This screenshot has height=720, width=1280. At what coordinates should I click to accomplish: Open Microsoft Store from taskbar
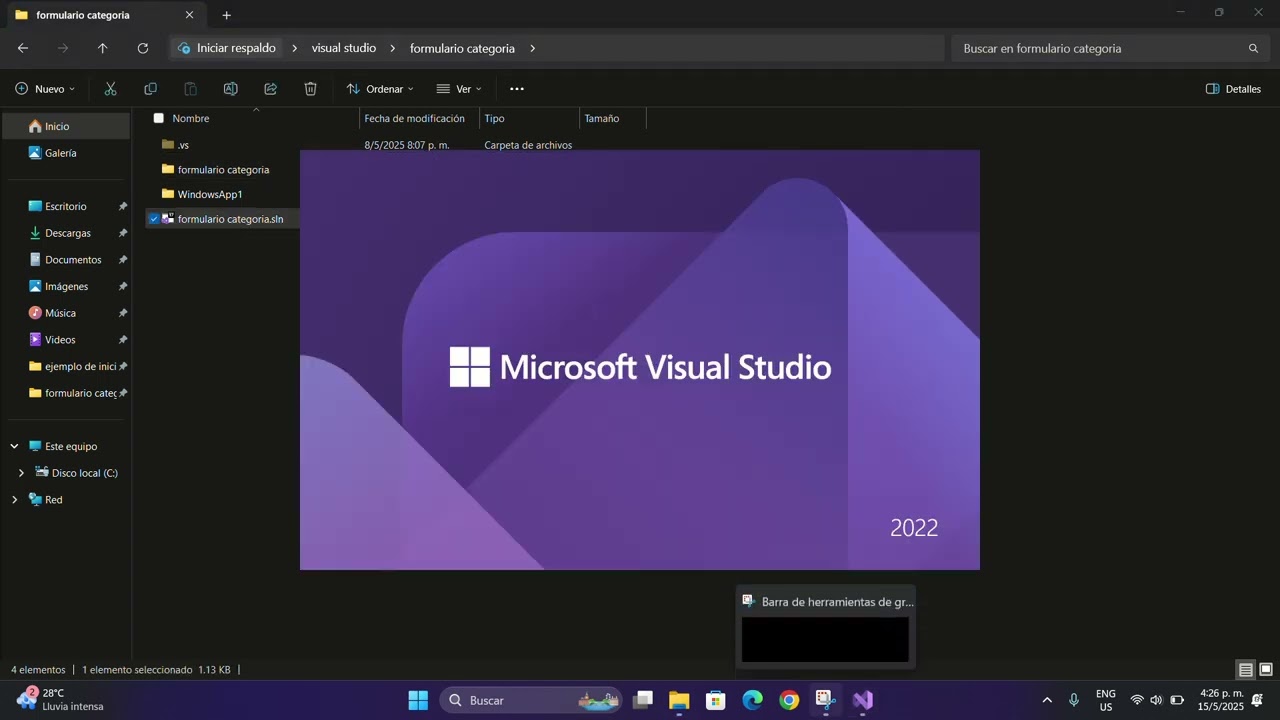pos(716,700)
